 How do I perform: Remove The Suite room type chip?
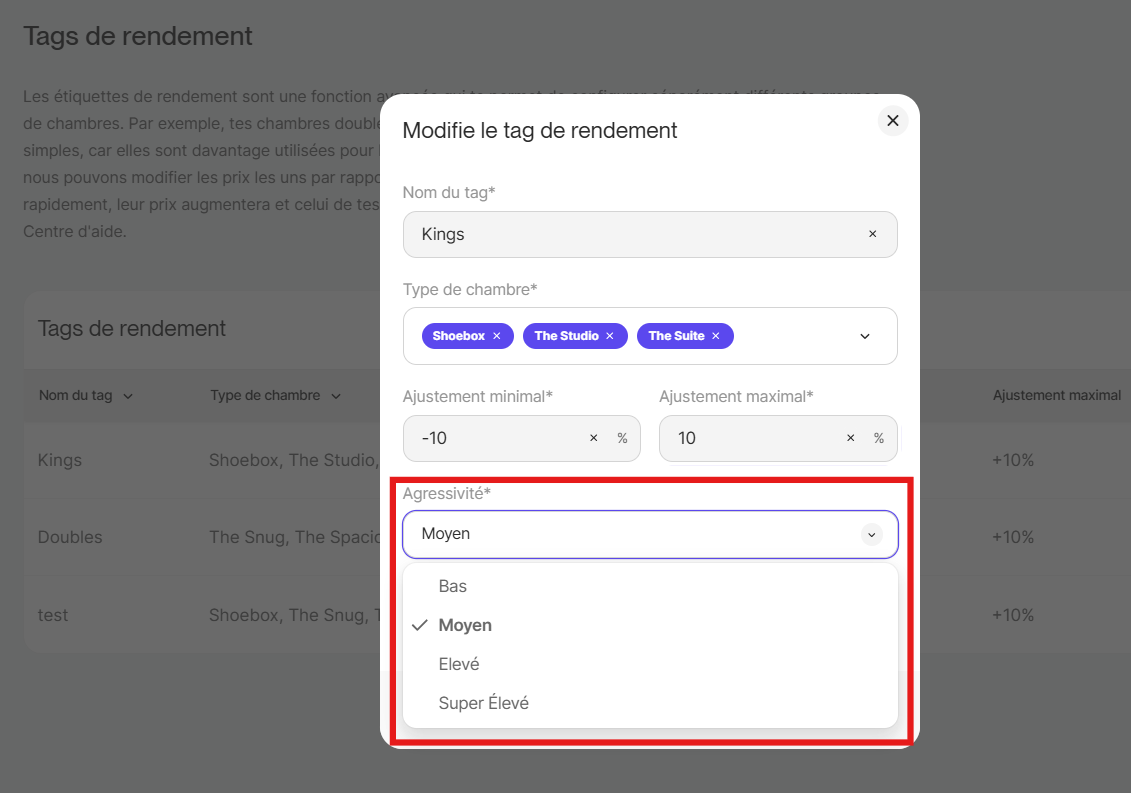(x=716, y=336)
